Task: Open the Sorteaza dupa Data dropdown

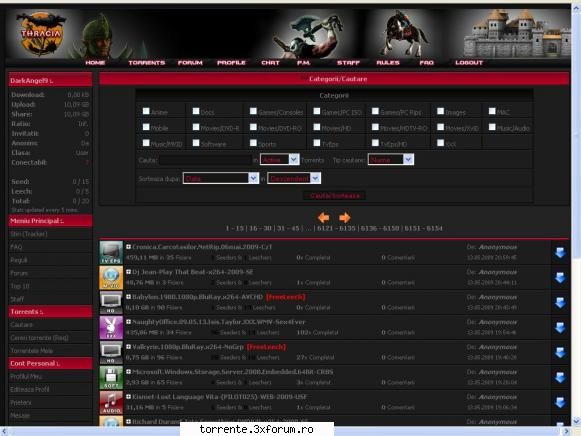Action: coord(220,178)
